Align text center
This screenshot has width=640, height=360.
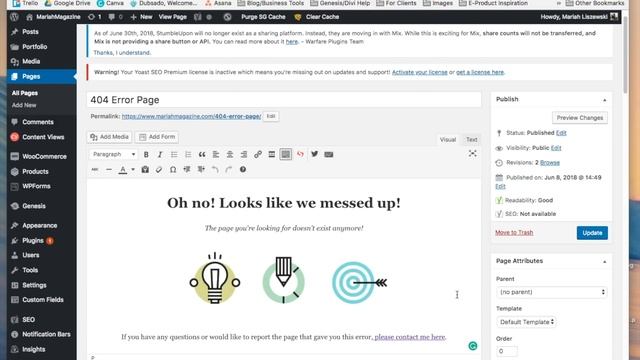[x=230, y=154]
